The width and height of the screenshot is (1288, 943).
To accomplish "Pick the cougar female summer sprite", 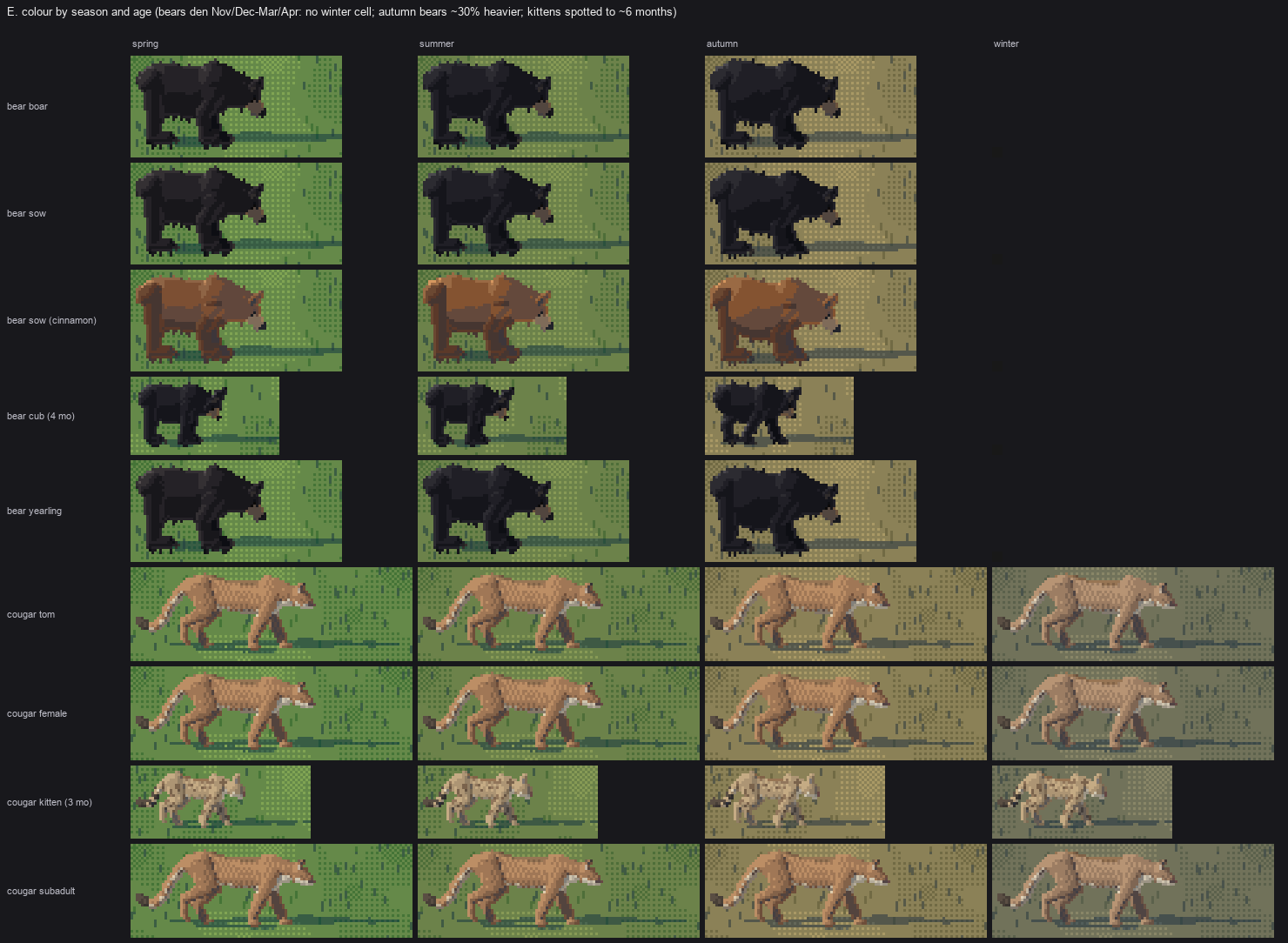I will click(559, 713).
